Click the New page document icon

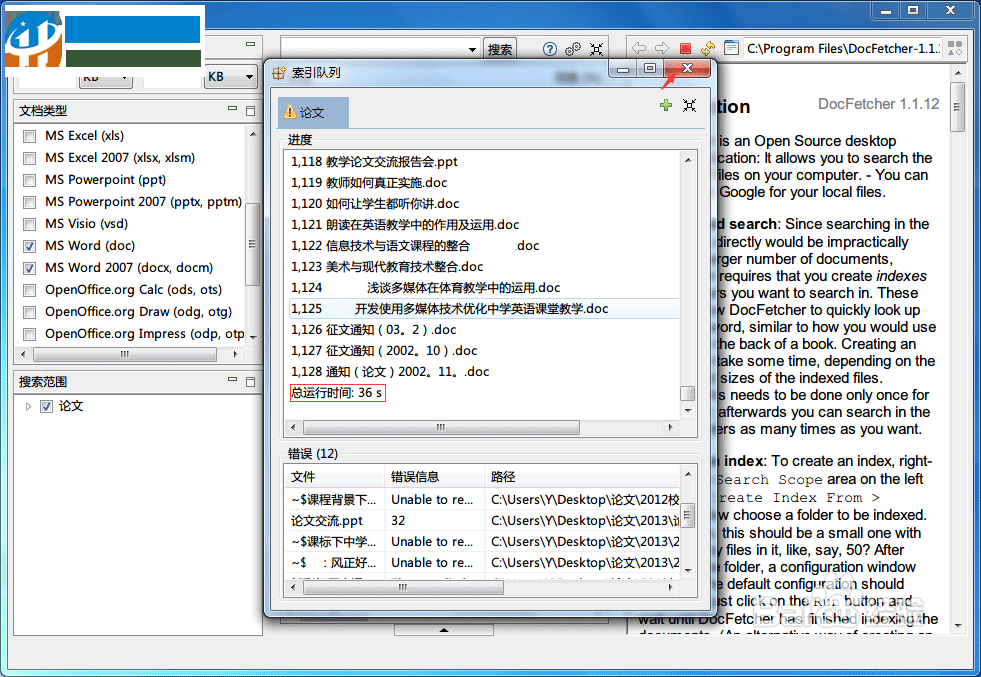[731, 47]
